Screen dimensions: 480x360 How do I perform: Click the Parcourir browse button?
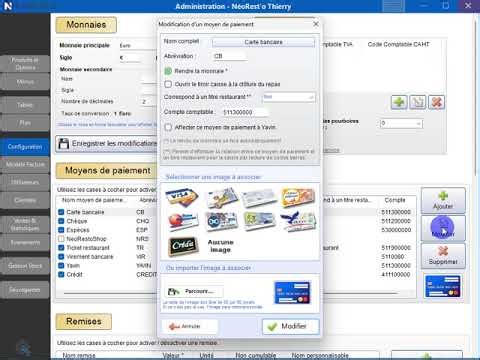[194, 291]
